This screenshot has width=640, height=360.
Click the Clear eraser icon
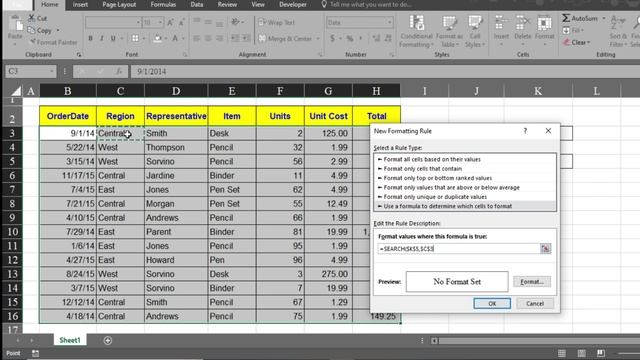point(566,42)
